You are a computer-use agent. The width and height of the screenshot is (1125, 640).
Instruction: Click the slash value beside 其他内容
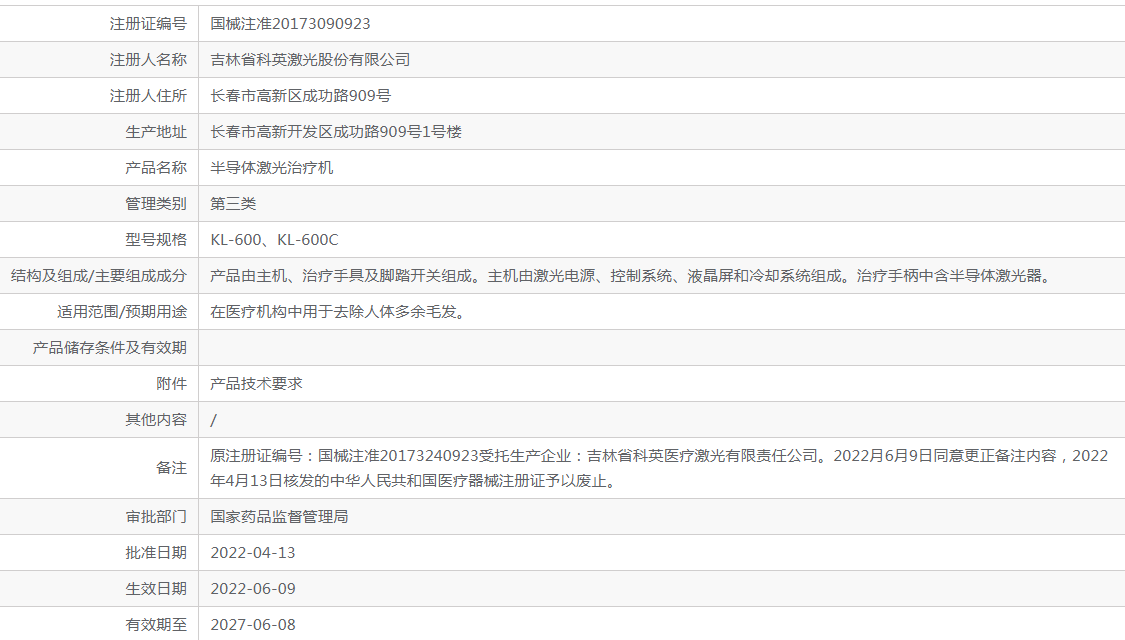(x=213, y=420)
